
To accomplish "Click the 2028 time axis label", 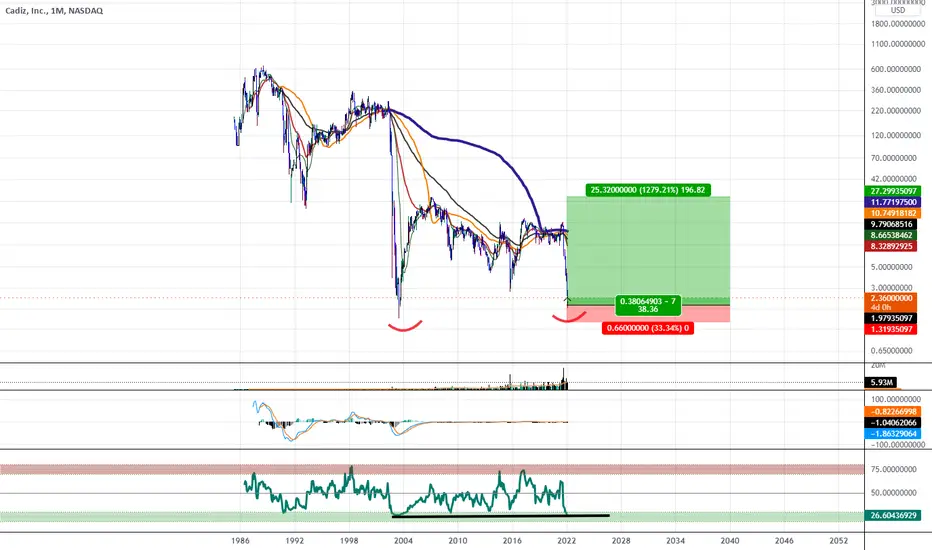I will (621, 541).
